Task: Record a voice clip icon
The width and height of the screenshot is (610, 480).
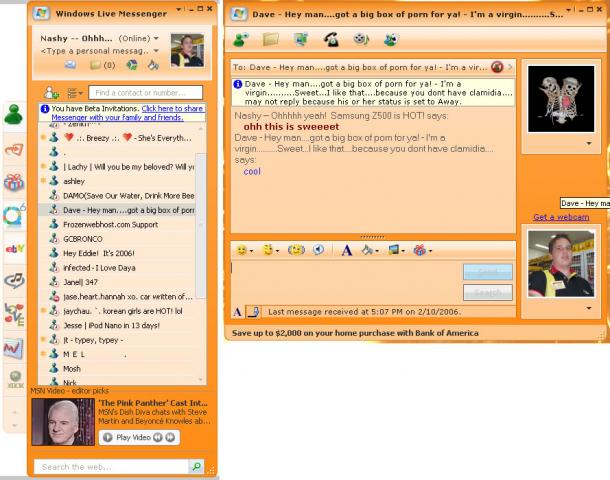Action: tap(318, 250)
